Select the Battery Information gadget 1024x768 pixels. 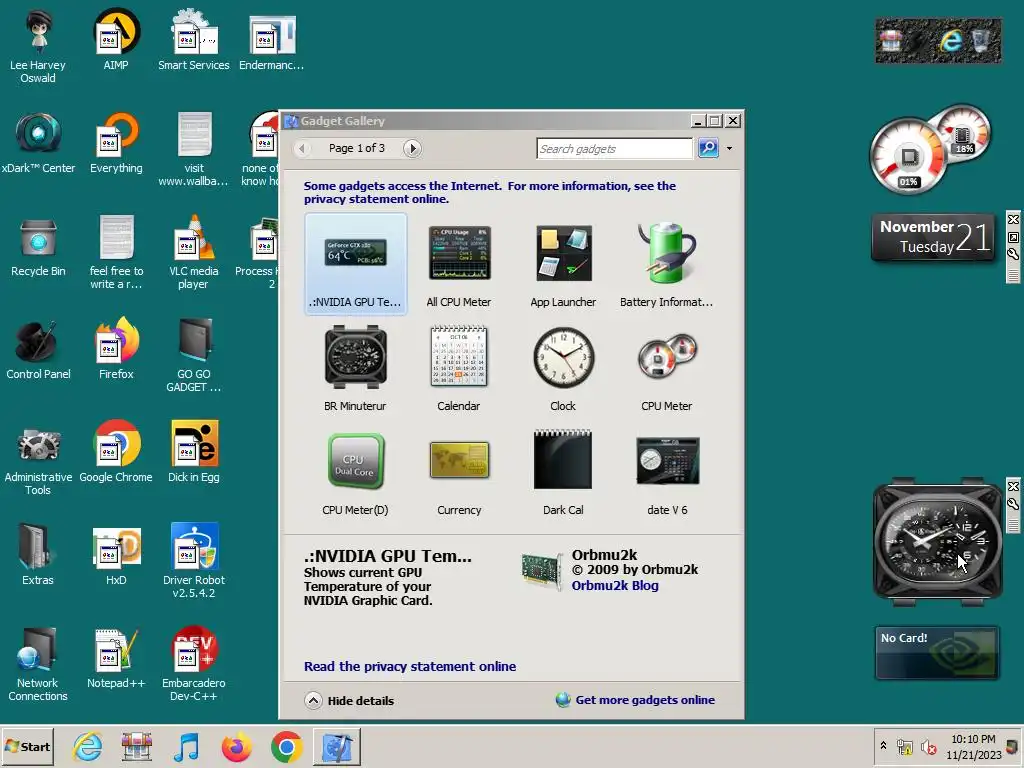click(667, 264)
